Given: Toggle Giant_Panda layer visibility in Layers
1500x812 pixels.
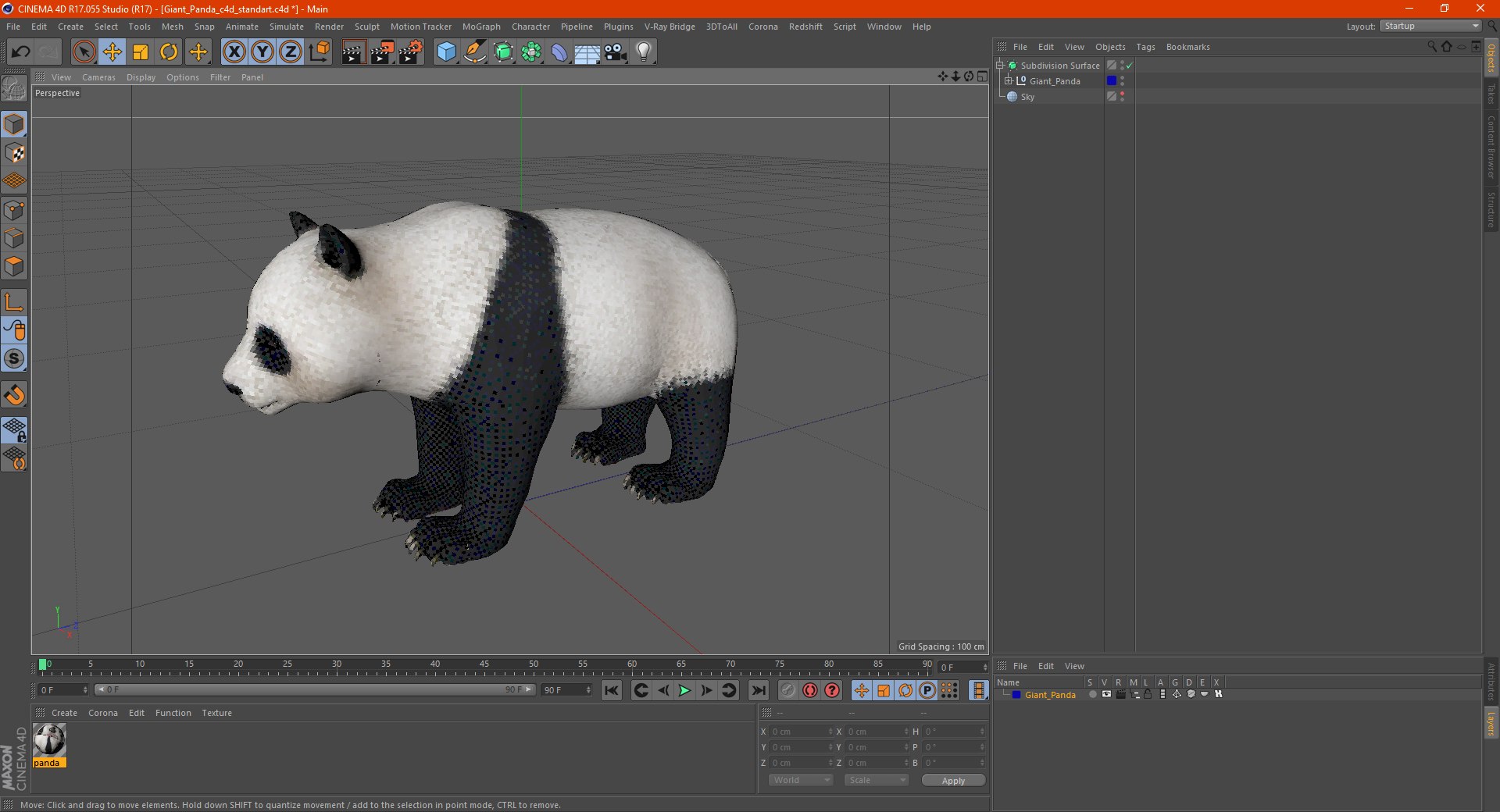Looking at the screenshot, I should (1106, 694).
